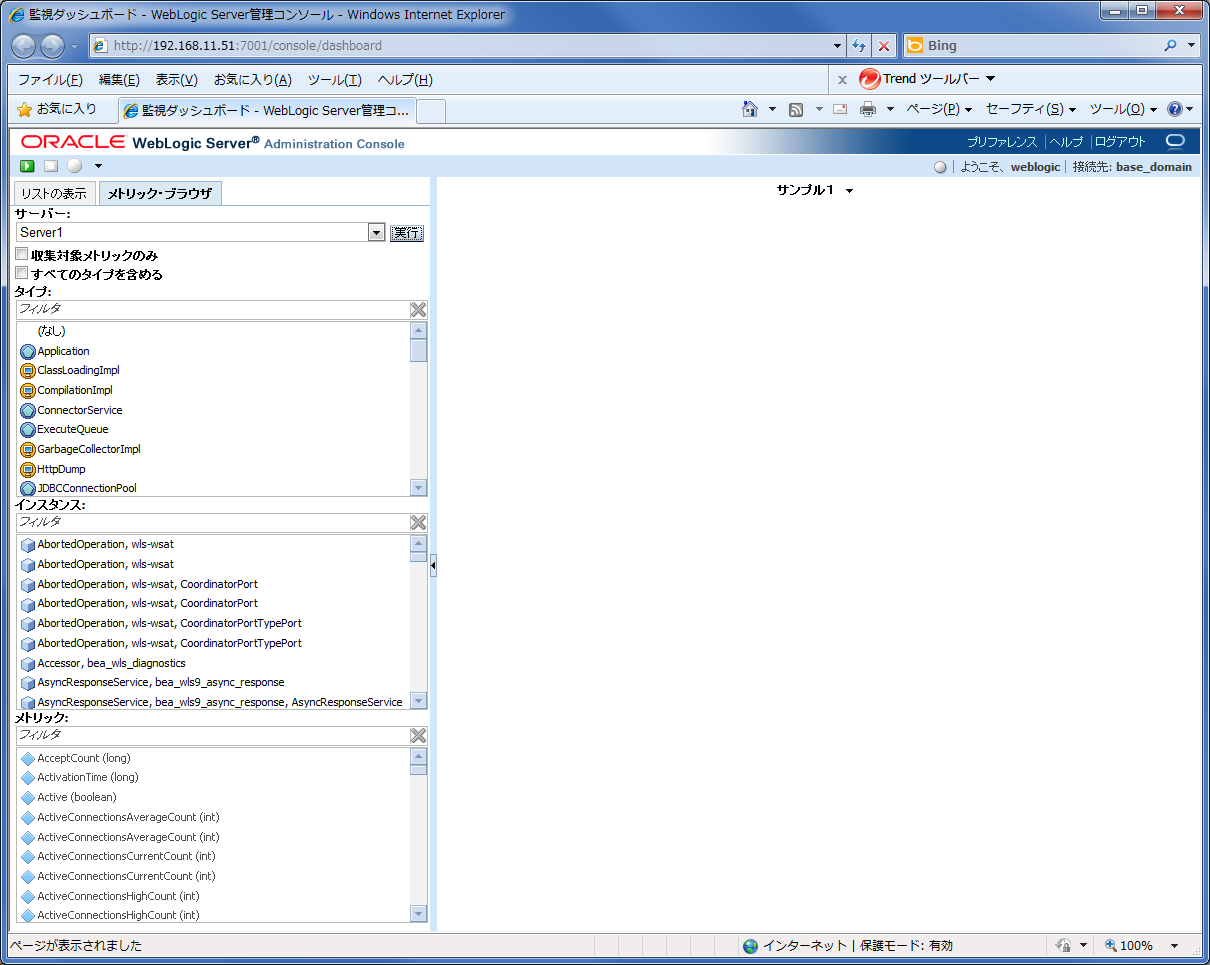This screenshot has width=1210, height=965.
Task: Switch to リストの表示 tab
Action: (54, 194)
